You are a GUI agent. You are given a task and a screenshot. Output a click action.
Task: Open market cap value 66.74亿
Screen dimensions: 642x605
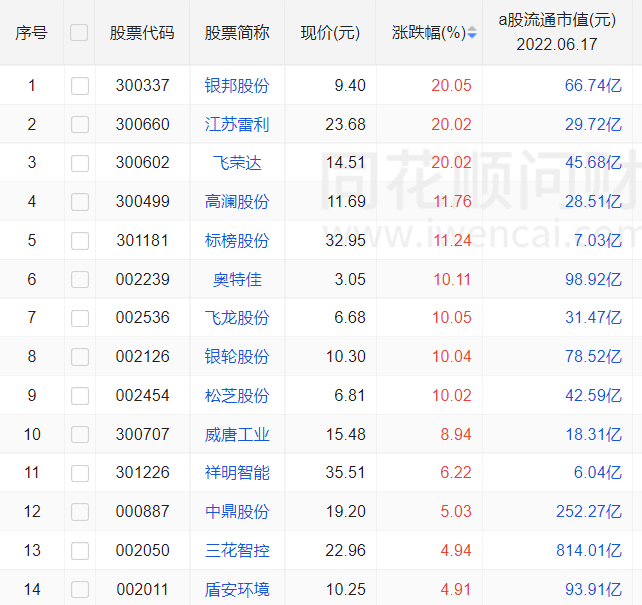593,86
